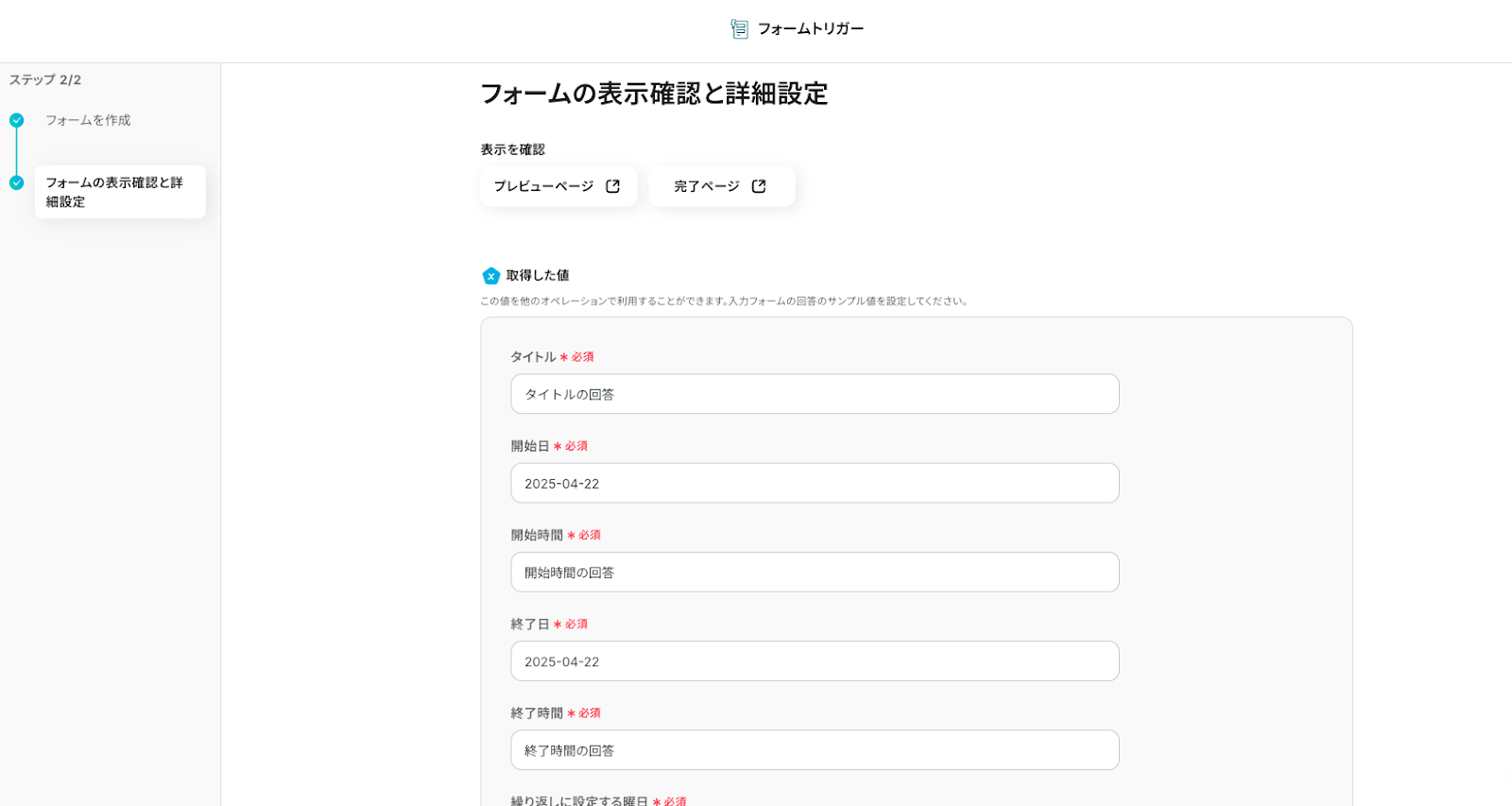Click the form trigger icon in header
This screenshot has width=1512, height=806.
(739, 29)
